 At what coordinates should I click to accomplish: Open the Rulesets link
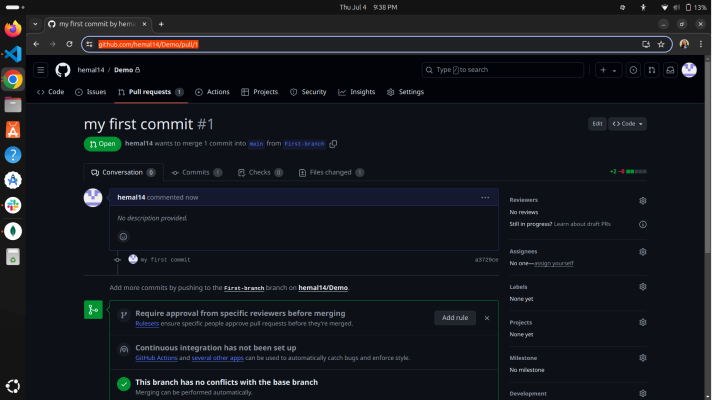point(147,324)
